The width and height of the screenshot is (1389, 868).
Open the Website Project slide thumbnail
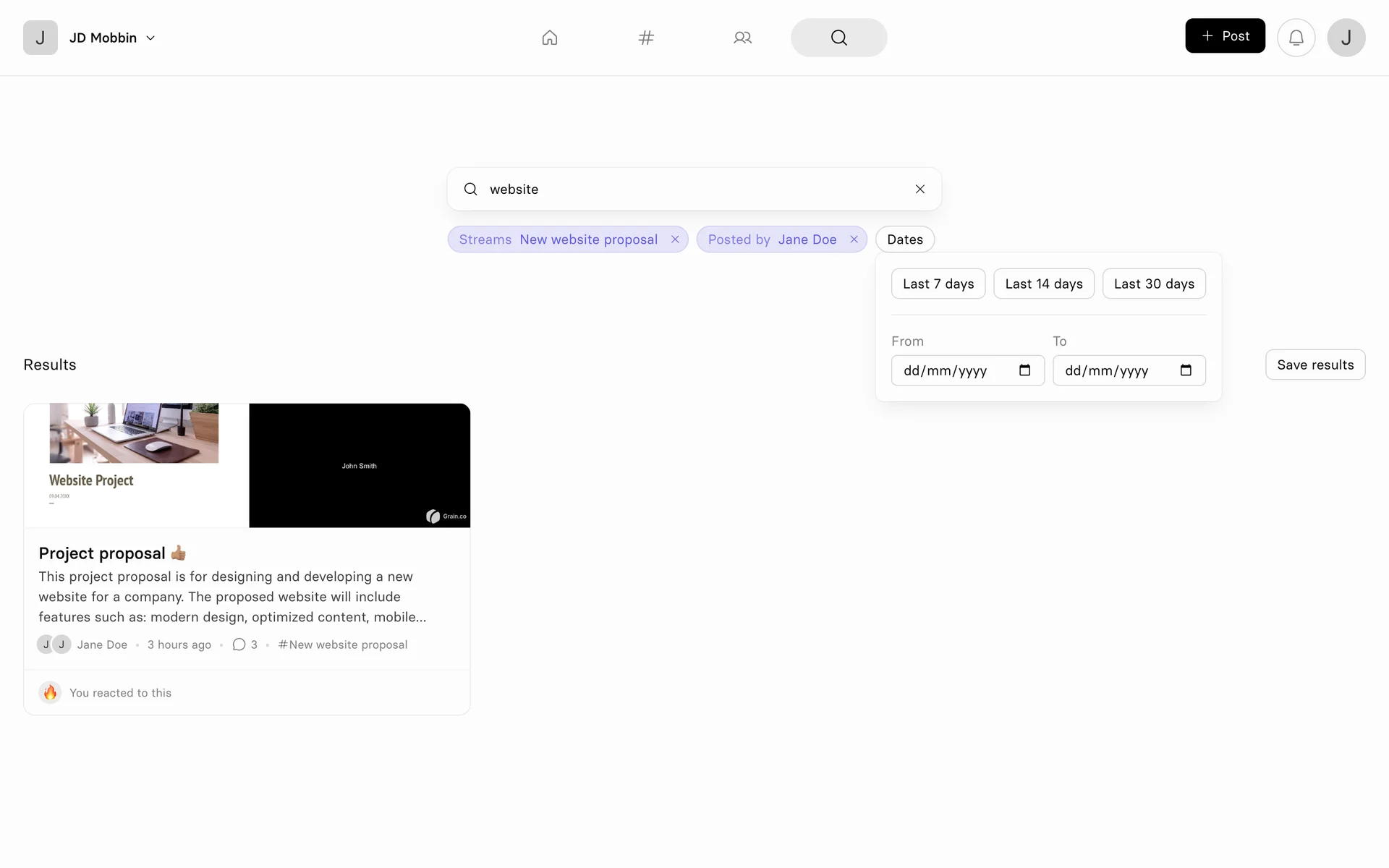137,465
